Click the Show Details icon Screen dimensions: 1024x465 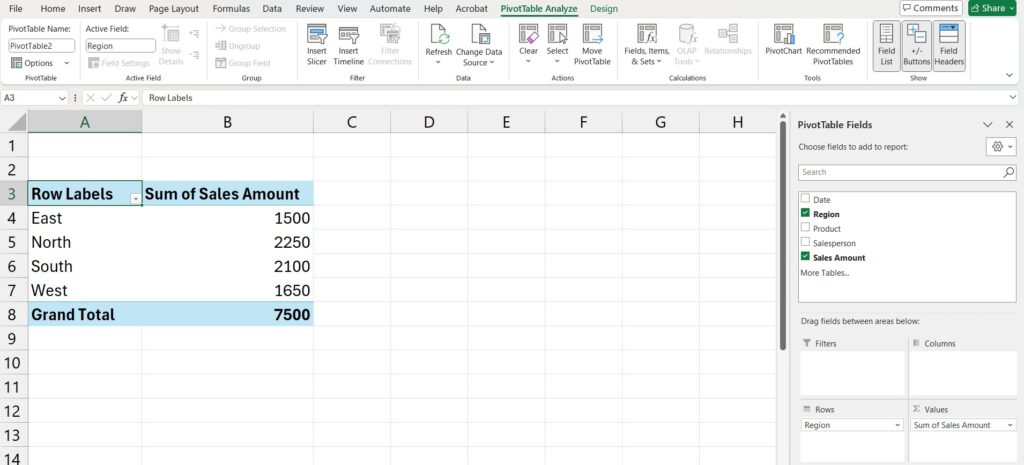(170, 35)
